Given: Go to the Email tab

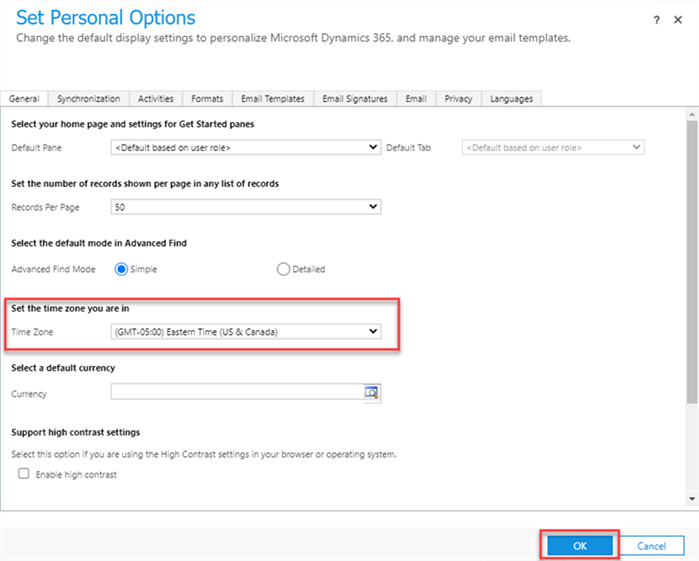Looking at the screenshot, I should point(416,99).
